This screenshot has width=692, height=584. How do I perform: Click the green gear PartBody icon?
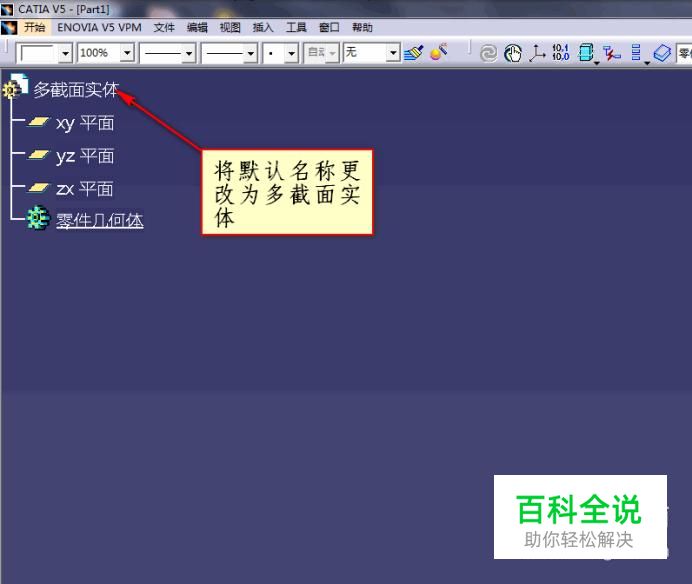coord(38,218)
